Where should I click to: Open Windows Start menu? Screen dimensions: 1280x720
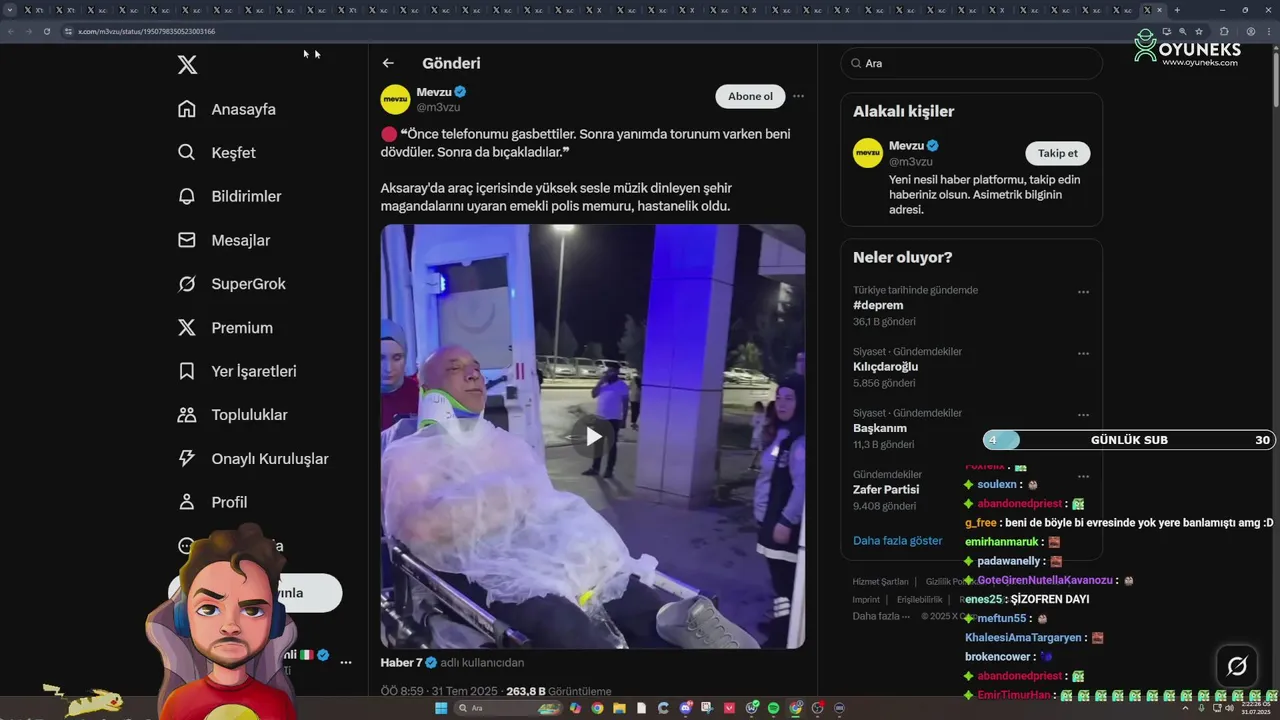[x=441, y=708]
